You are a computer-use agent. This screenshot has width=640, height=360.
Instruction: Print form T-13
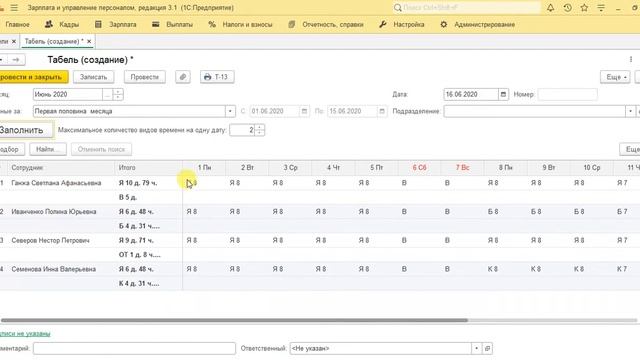click(217, 77)
